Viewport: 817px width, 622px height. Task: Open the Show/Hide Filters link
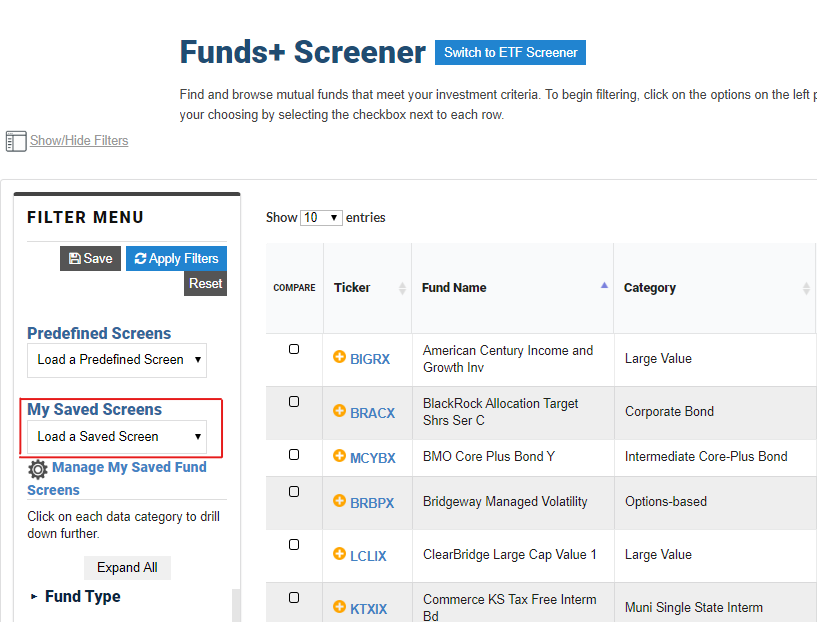[x=79, y=141]
